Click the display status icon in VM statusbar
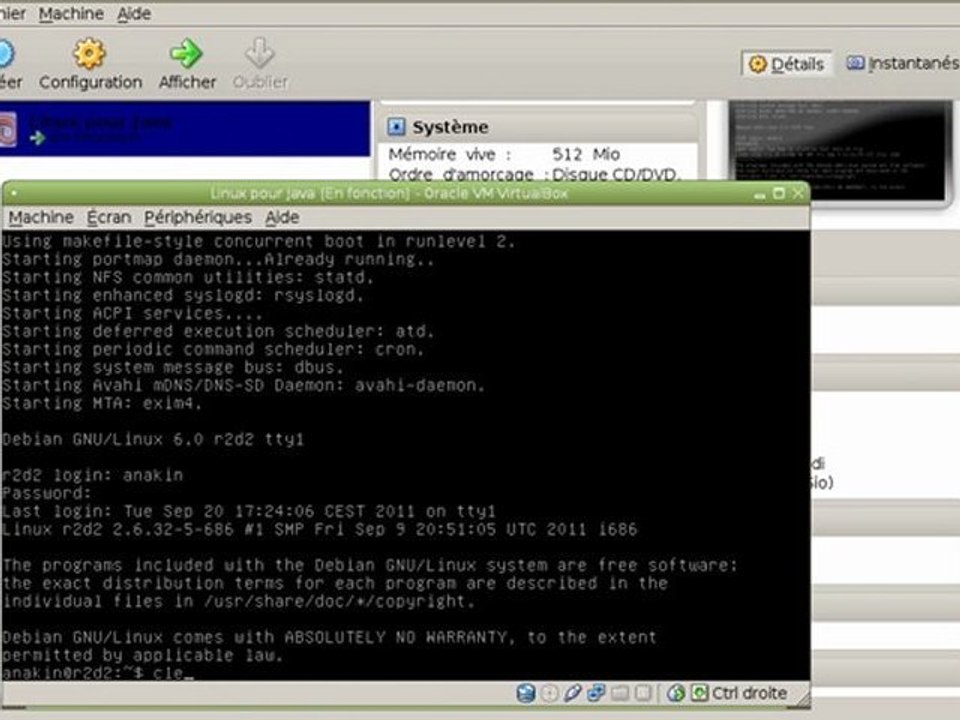This screenshot has height=720, width=960. point(643,693)
